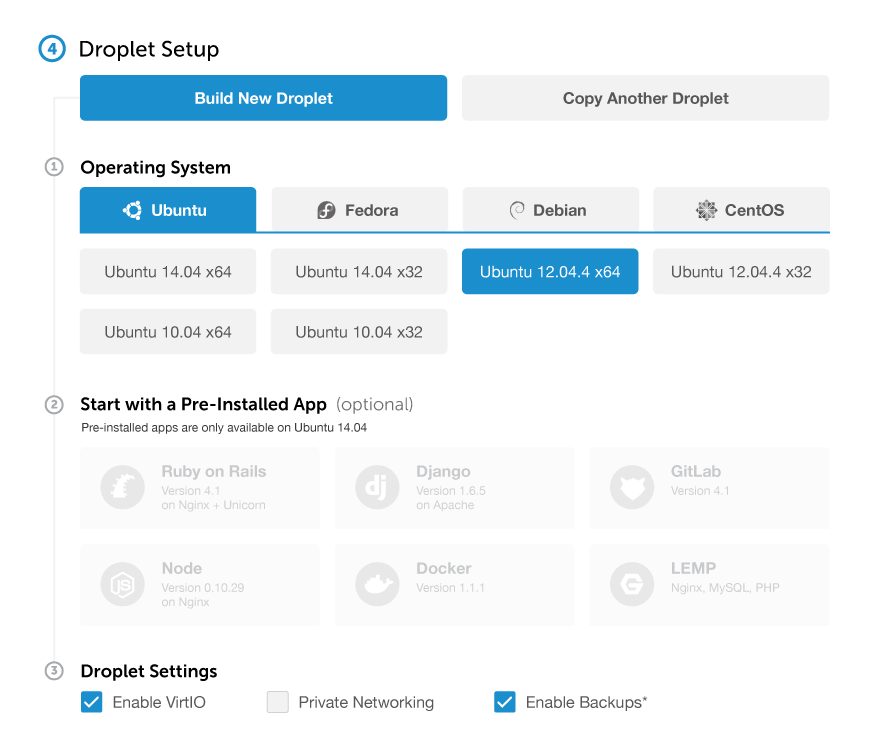The height and width of the screenshot is (752, 876).
Task: Toggle the Enable VirtIO checkbox
Action: pyautogui.click(x=92, y=702)
